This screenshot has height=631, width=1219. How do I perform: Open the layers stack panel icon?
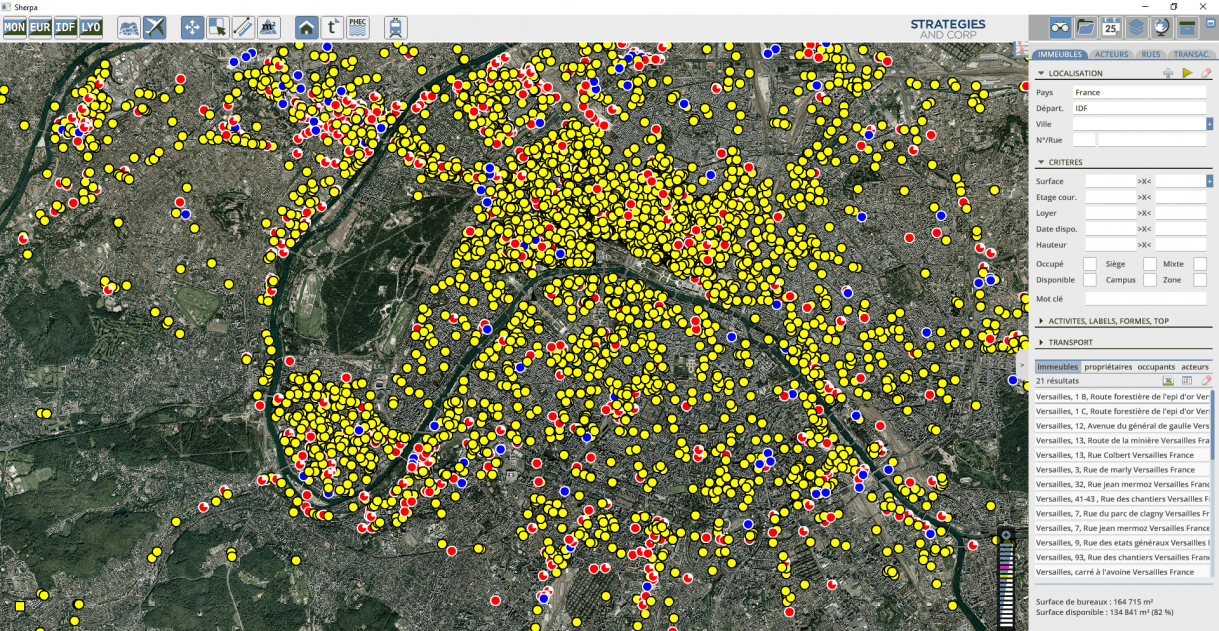coord(1137,27)
